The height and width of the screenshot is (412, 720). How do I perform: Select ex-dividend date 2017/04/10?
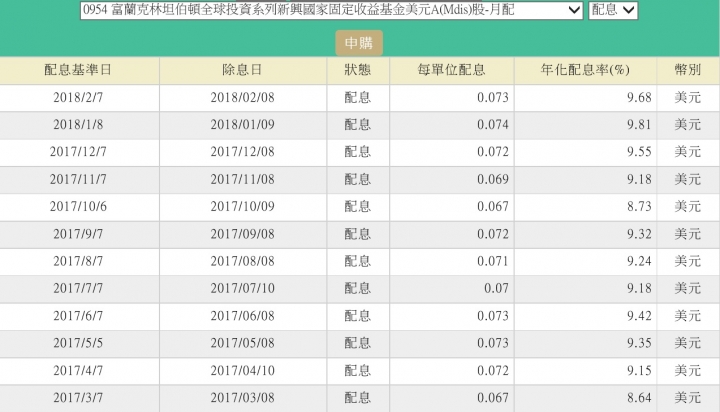tap(242, 370)
